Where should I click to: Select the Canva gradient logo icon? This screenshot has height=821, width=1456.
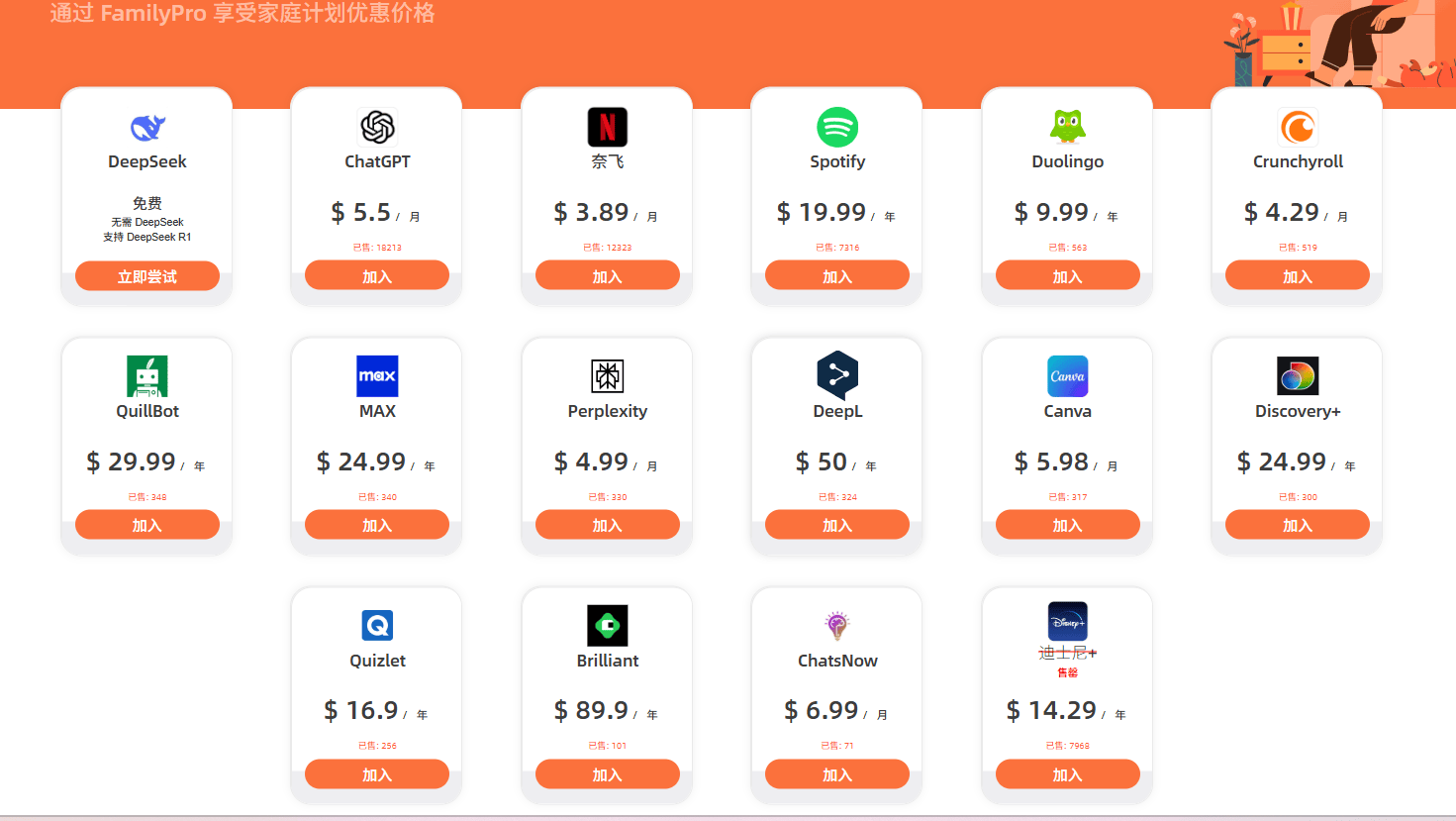coord(1067,376)
